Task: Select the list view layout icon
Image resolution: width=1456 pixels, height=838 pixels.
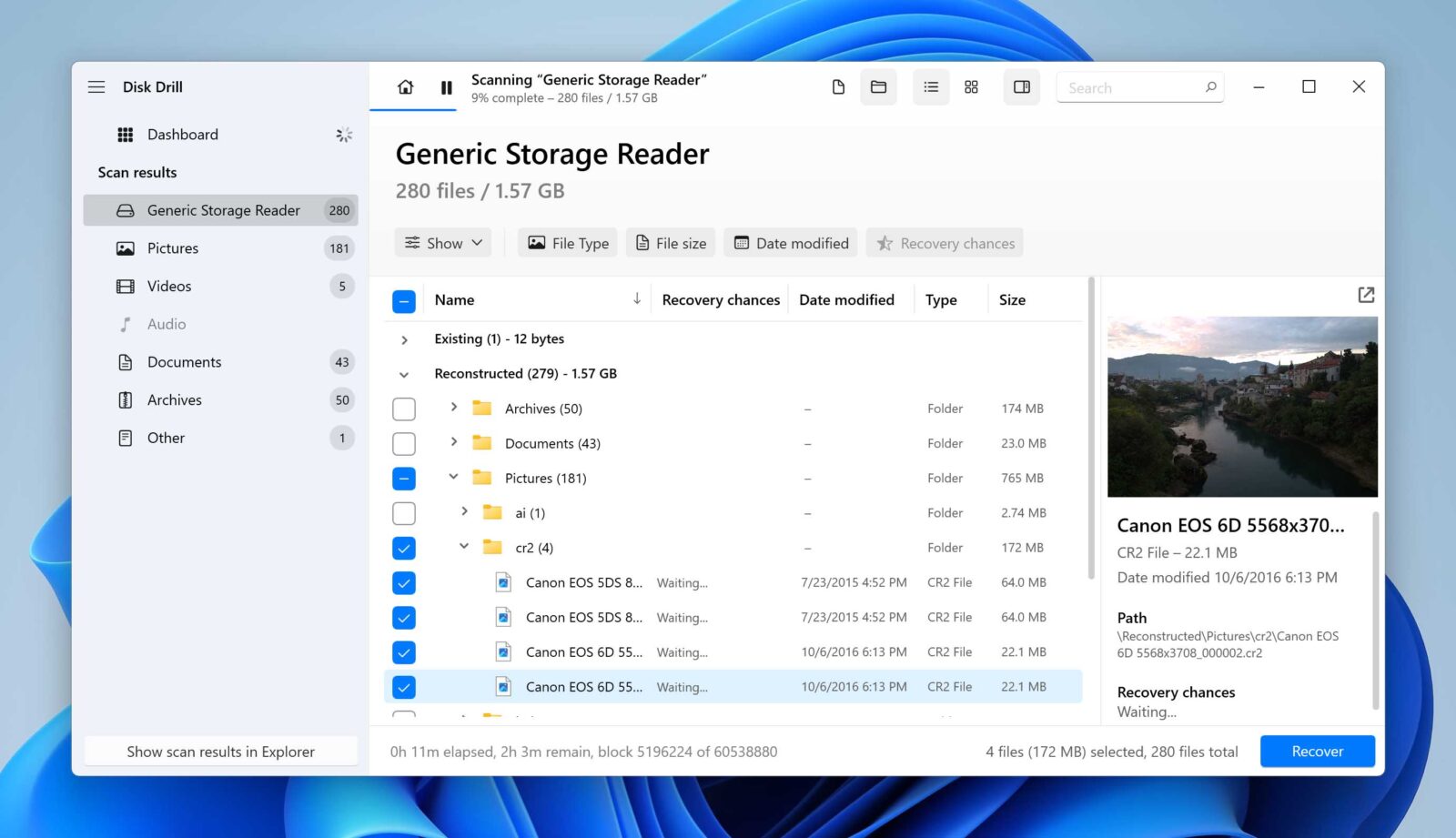Action: coord(931,87)
